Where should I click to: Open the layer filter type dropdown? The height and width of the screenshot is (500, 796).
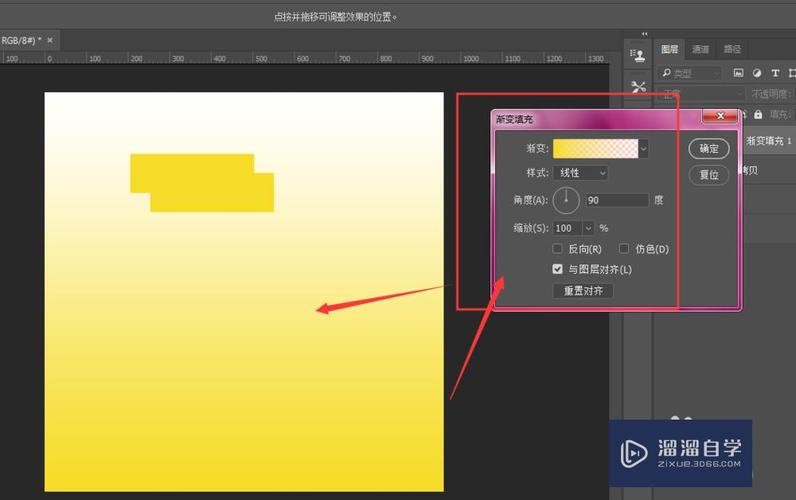pyautogui.click(x=690, y=74)
